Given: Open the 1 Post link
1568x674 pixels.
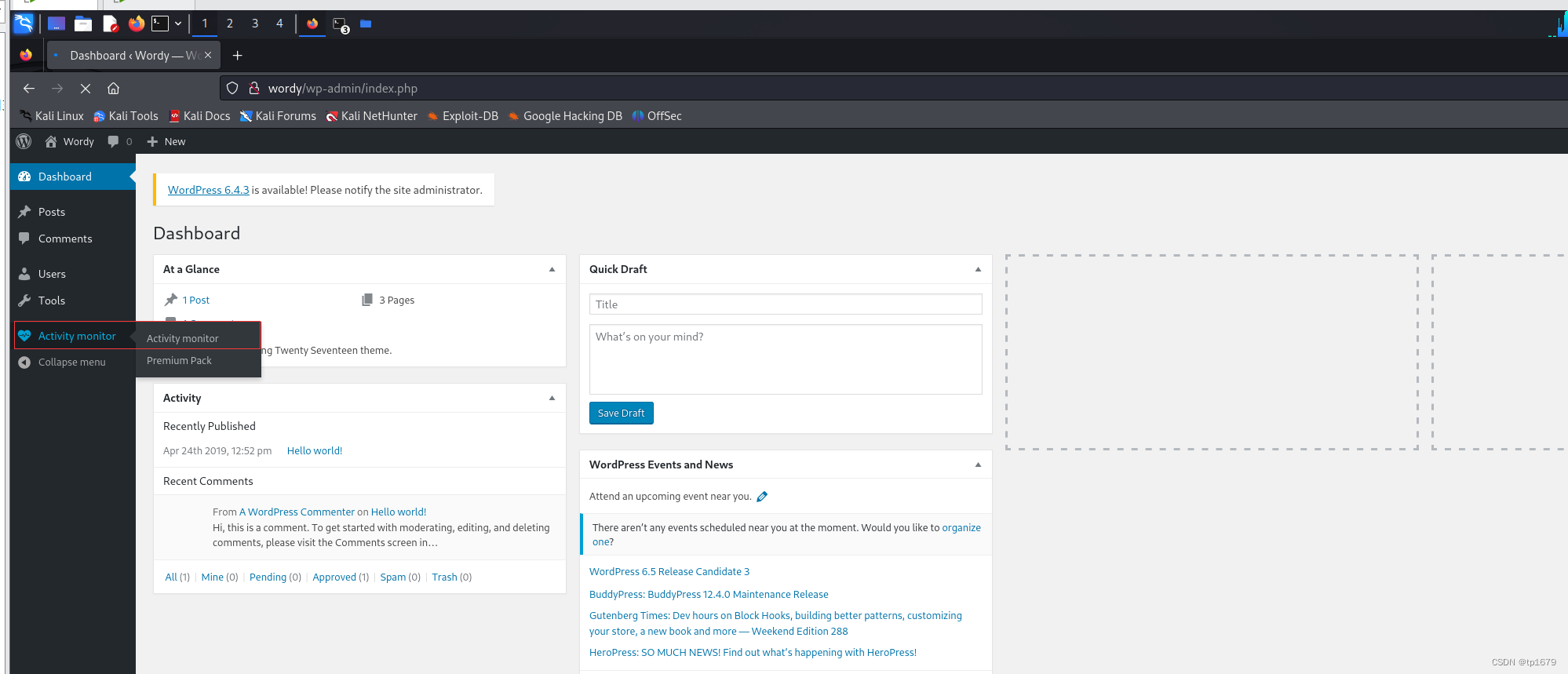Looking at the screenshot, I should point(196,301).
